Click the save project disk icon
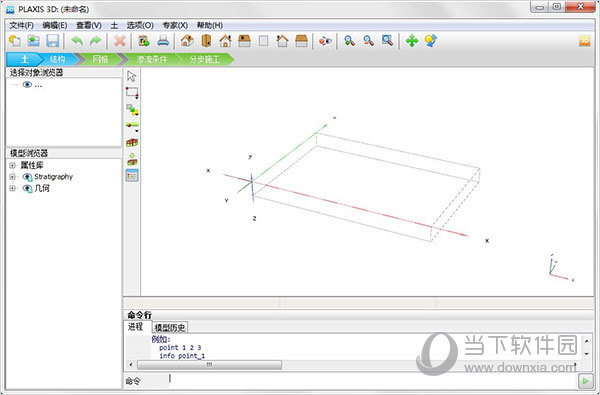Image resolution: width=600 pixels, height=395 pixels. pyautogui.click(x=52, y=41)
